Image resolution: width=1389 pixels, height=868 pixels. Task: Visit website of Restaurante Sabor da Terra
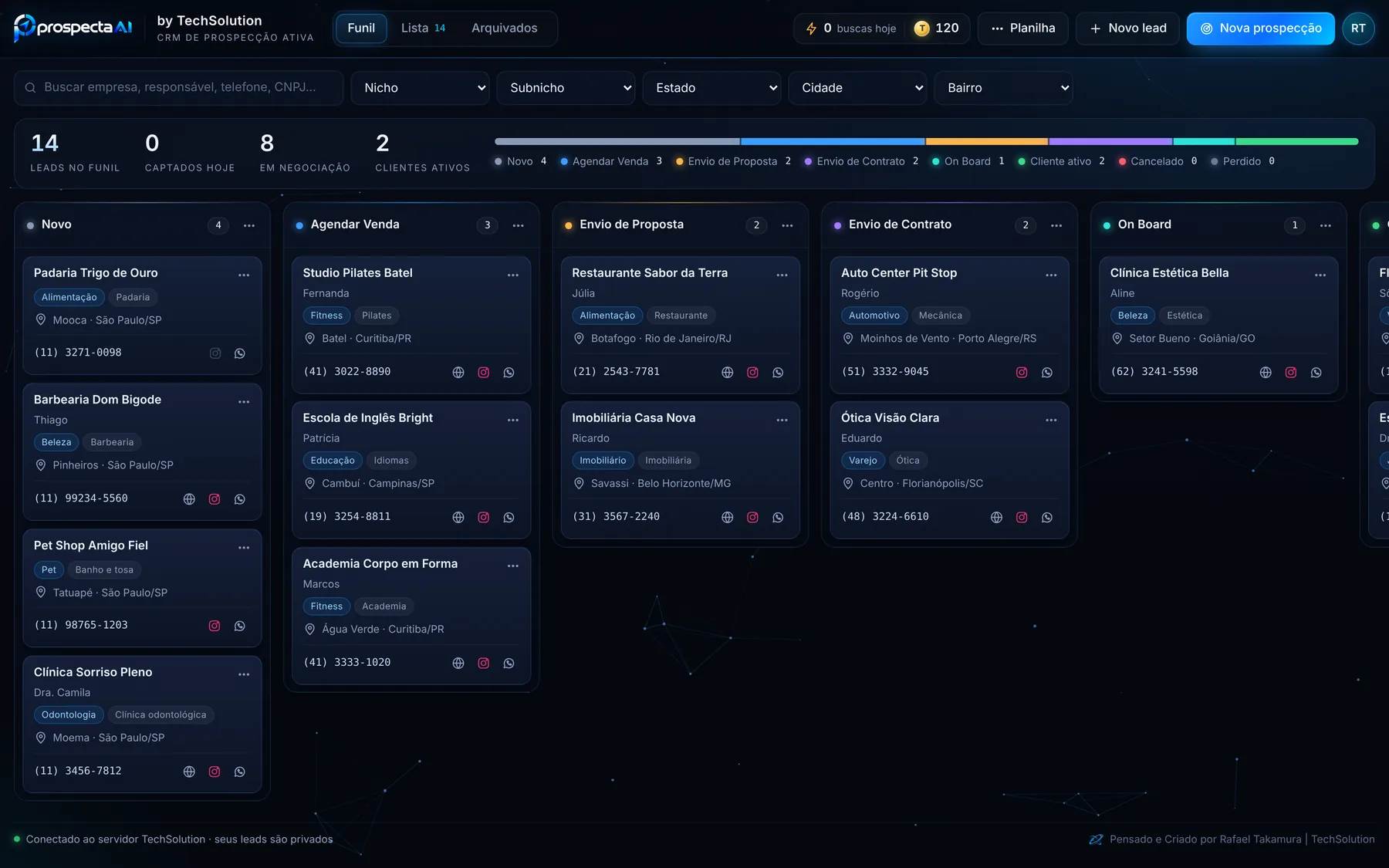728,373
